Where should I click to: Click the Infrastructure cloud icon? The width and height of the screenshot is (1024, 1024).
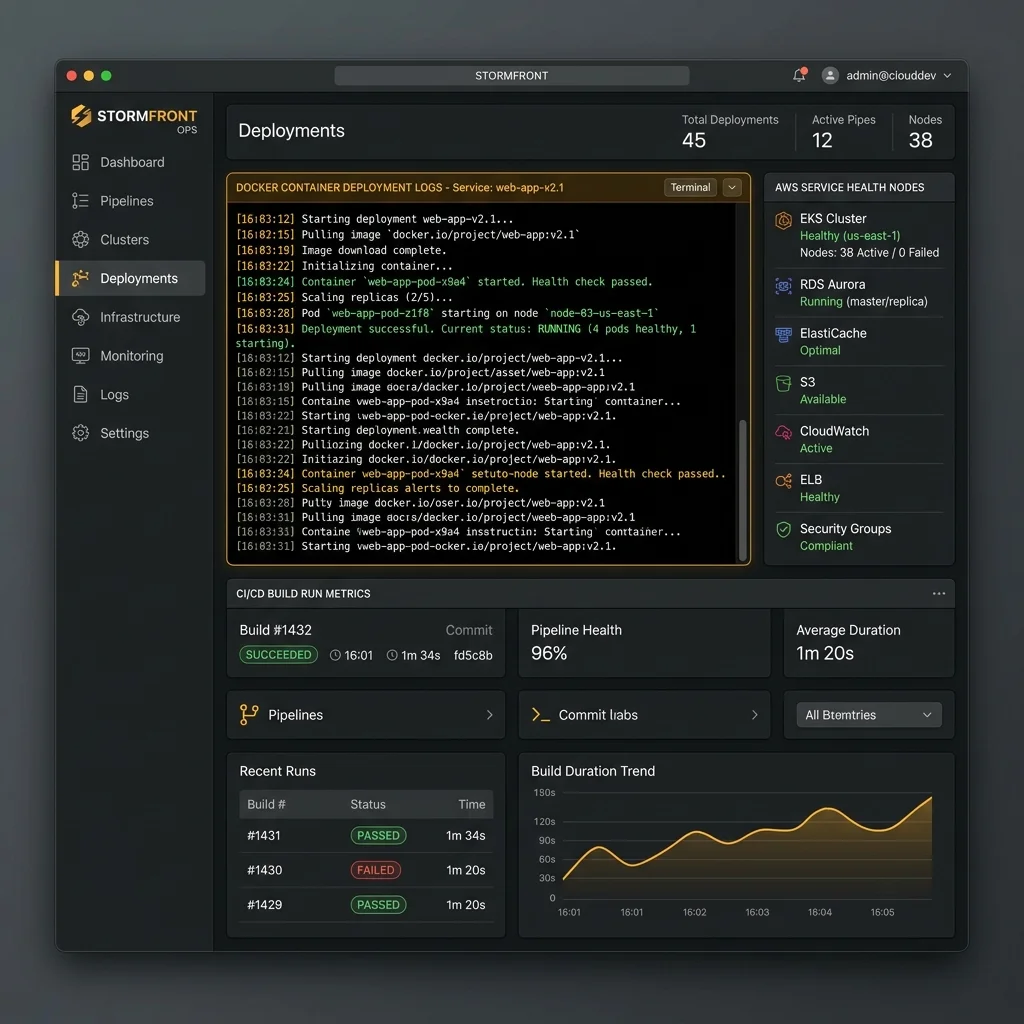[x=80, y=317]
